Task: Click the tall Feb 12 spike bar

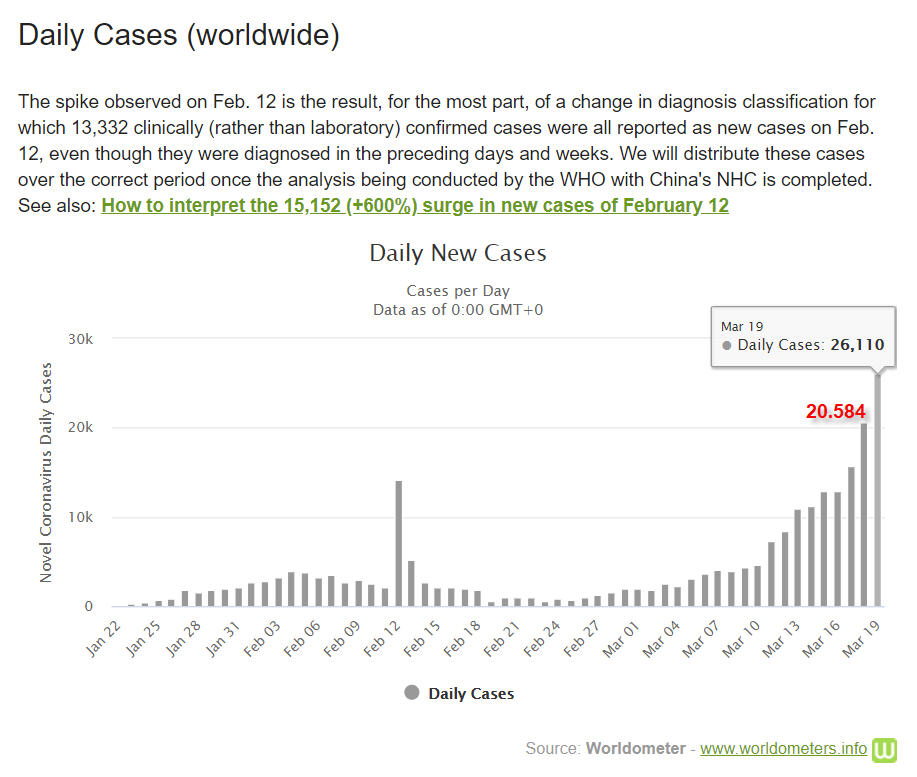Action: (398, 544)
